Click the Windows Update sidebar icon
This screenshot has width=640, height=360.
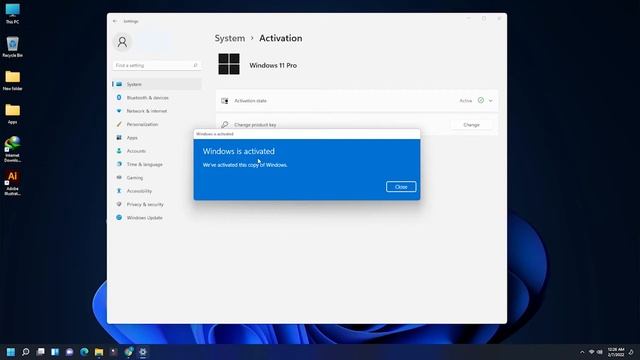pyautogui.click(x=119, y=218)
